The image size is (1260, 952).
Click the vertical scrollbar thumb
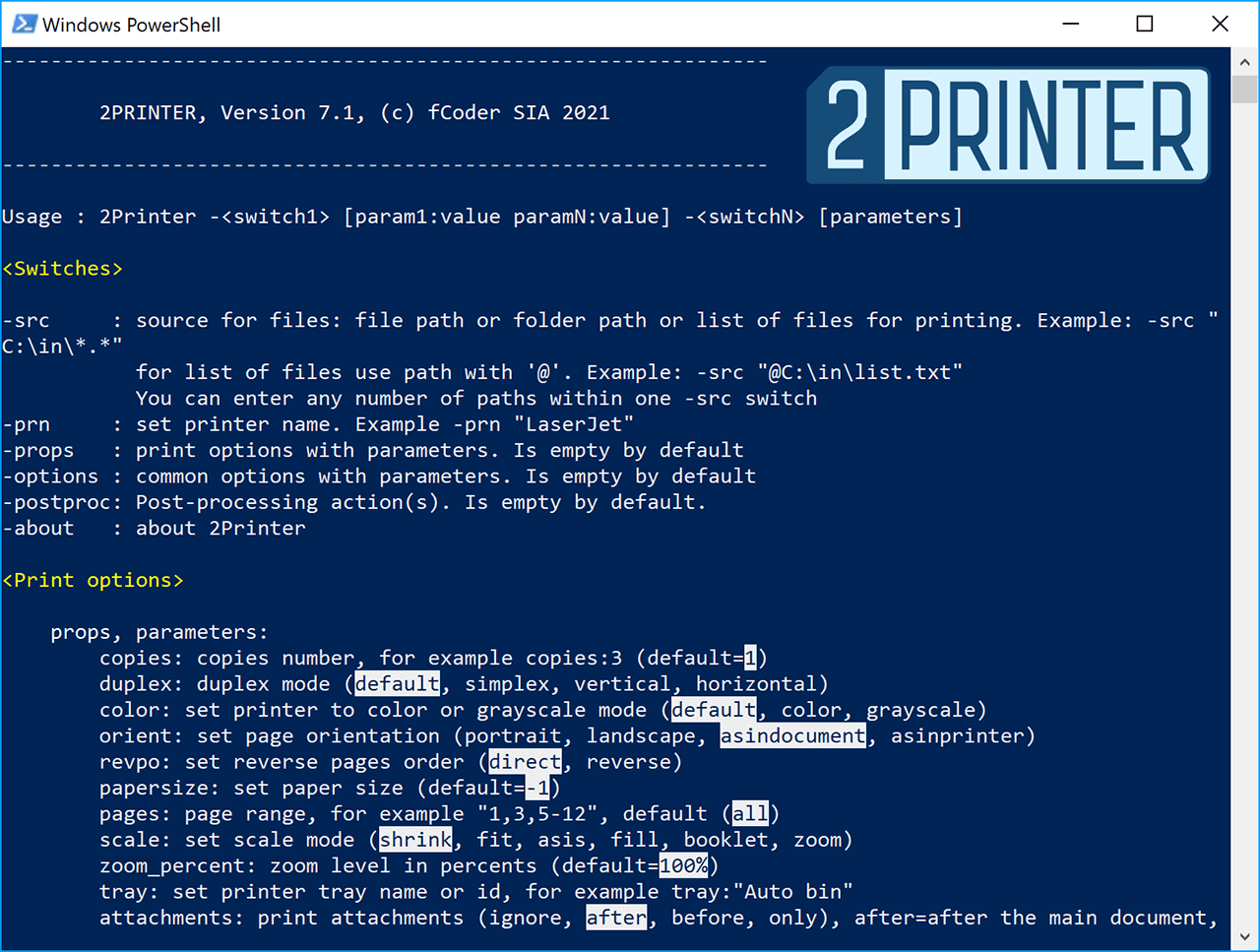point(1244,89)
